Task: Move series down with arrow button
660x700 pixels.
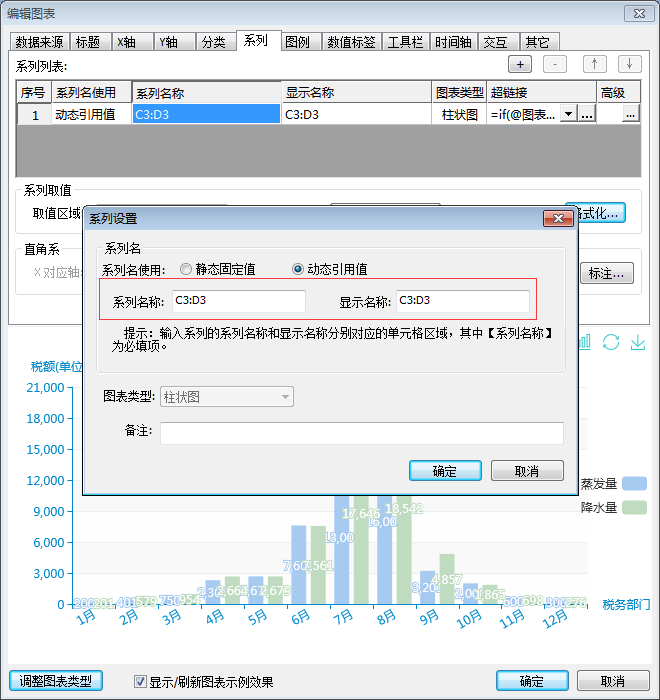Action: pos(629,64)
